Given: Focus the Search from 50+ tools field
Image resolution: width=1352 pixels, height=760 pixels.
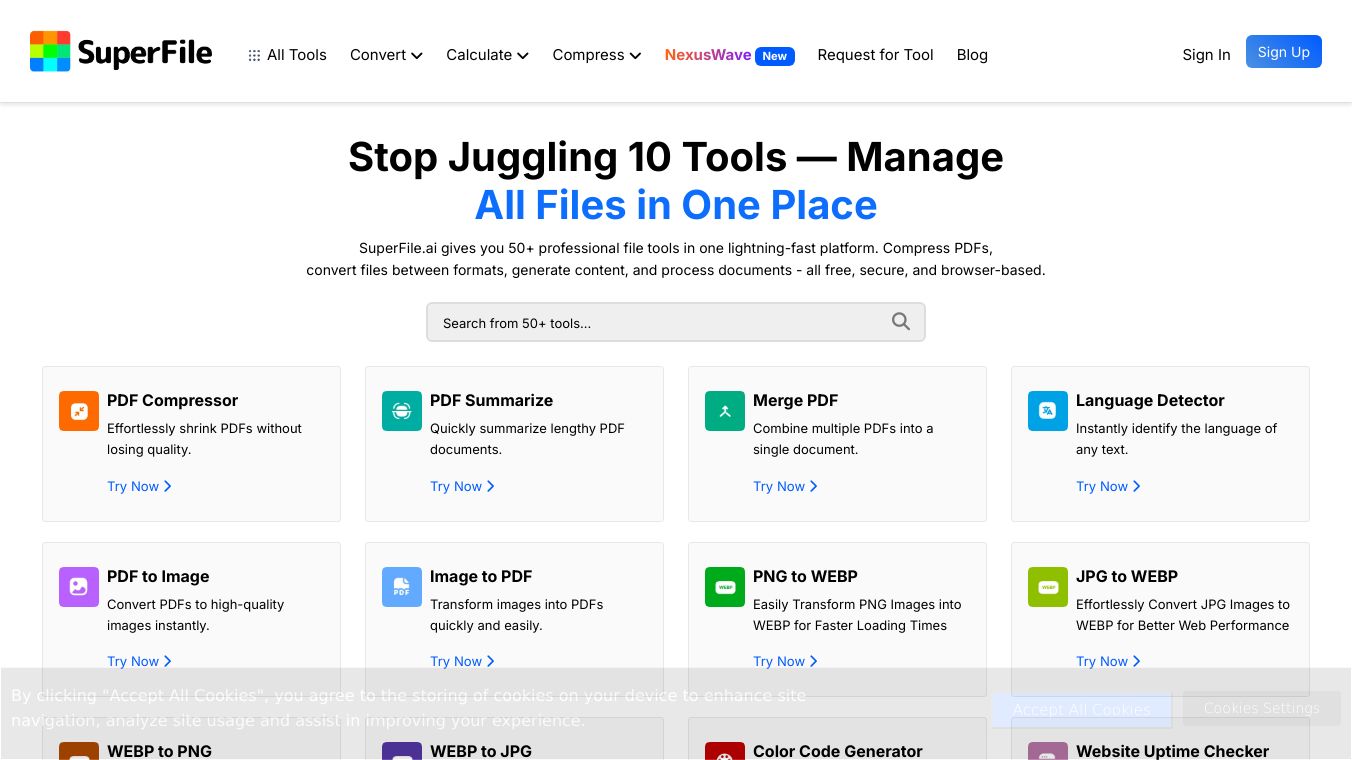Looking at the screenshot, I should 676,322.
